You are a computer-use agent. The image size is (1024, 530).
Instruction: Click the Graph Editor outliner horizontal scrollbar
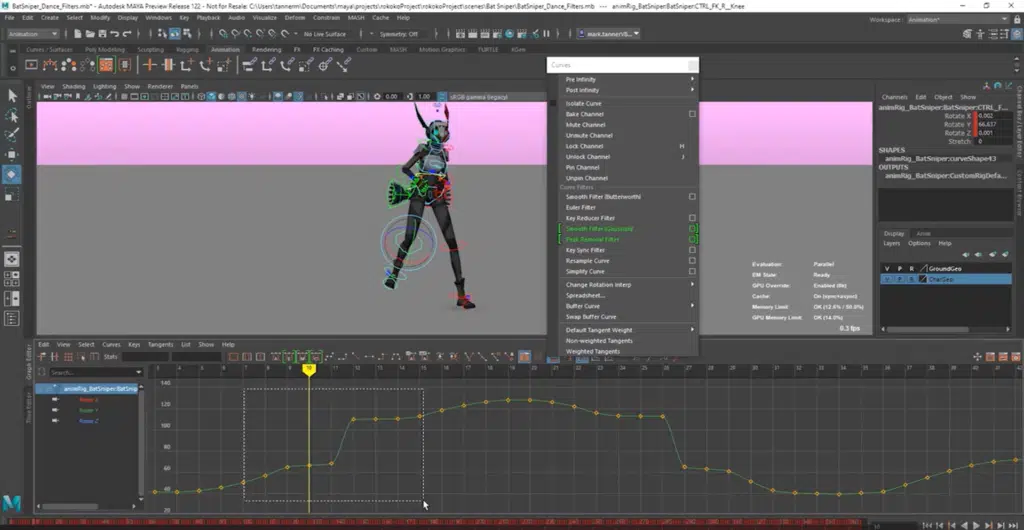click(x=70, y=507)
